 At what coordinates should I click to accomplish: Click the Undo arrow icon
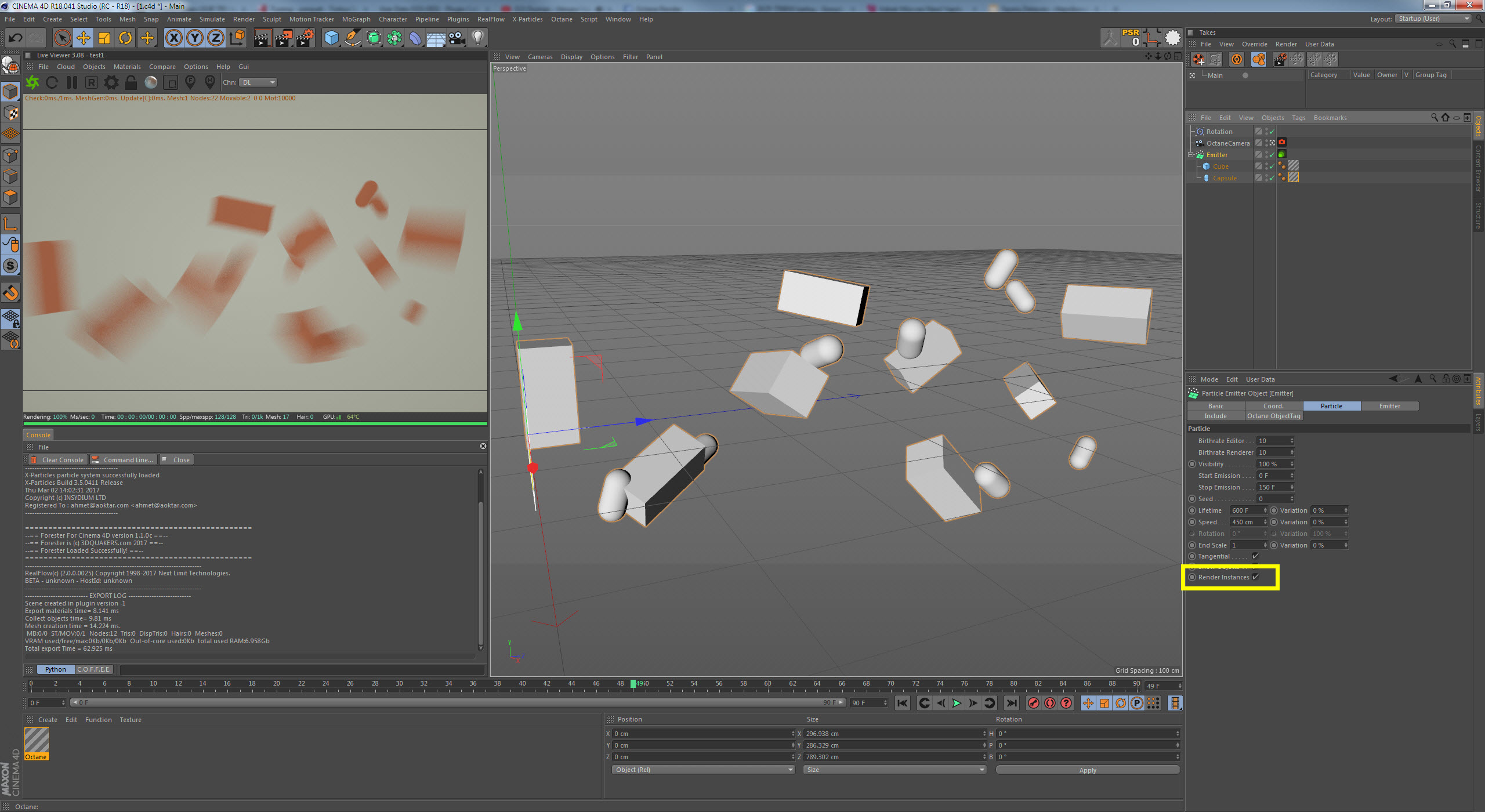[15, 38]
